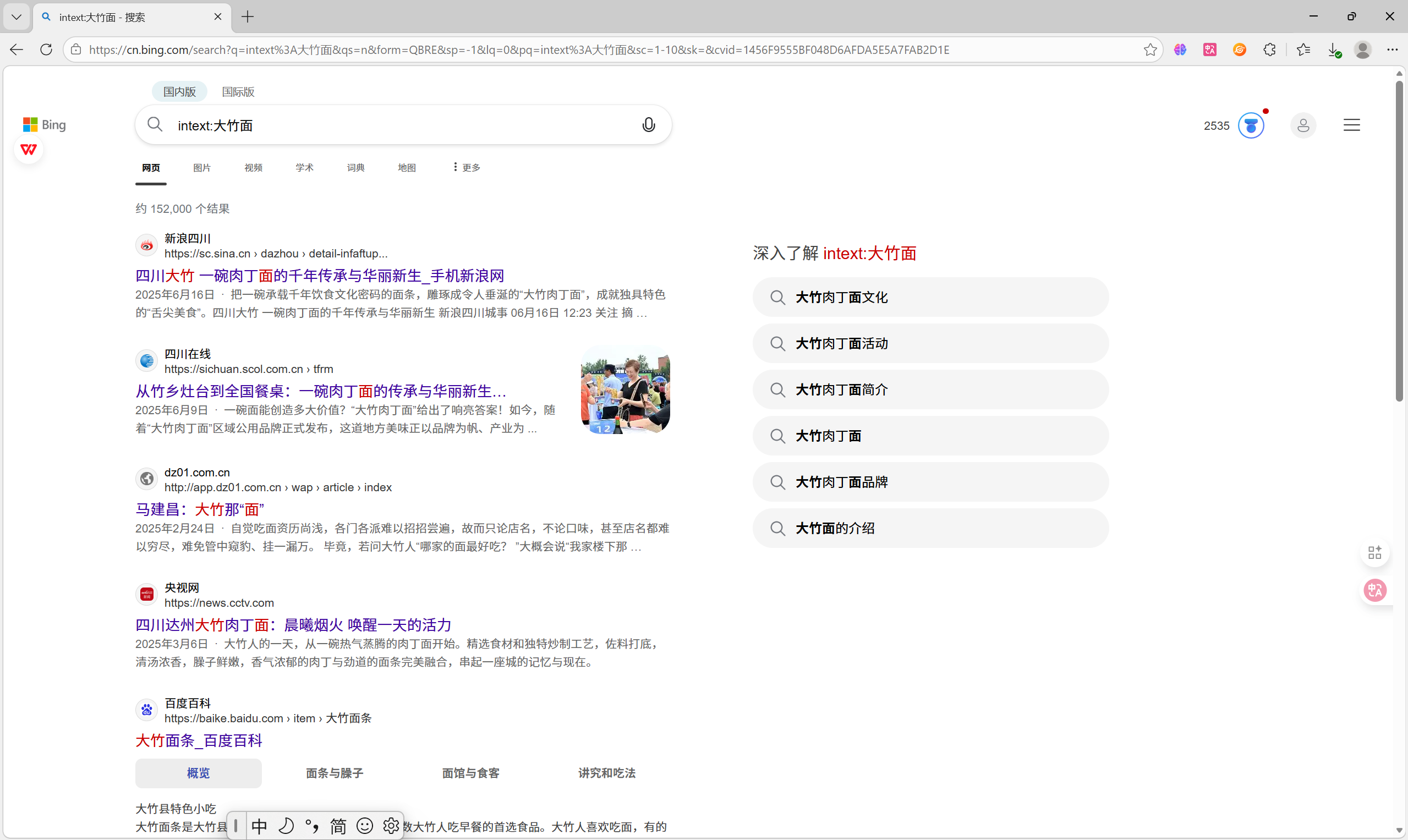Open the Extensions puzzle icon
Screen dimensions: 1408x840
pos(1270,50)
